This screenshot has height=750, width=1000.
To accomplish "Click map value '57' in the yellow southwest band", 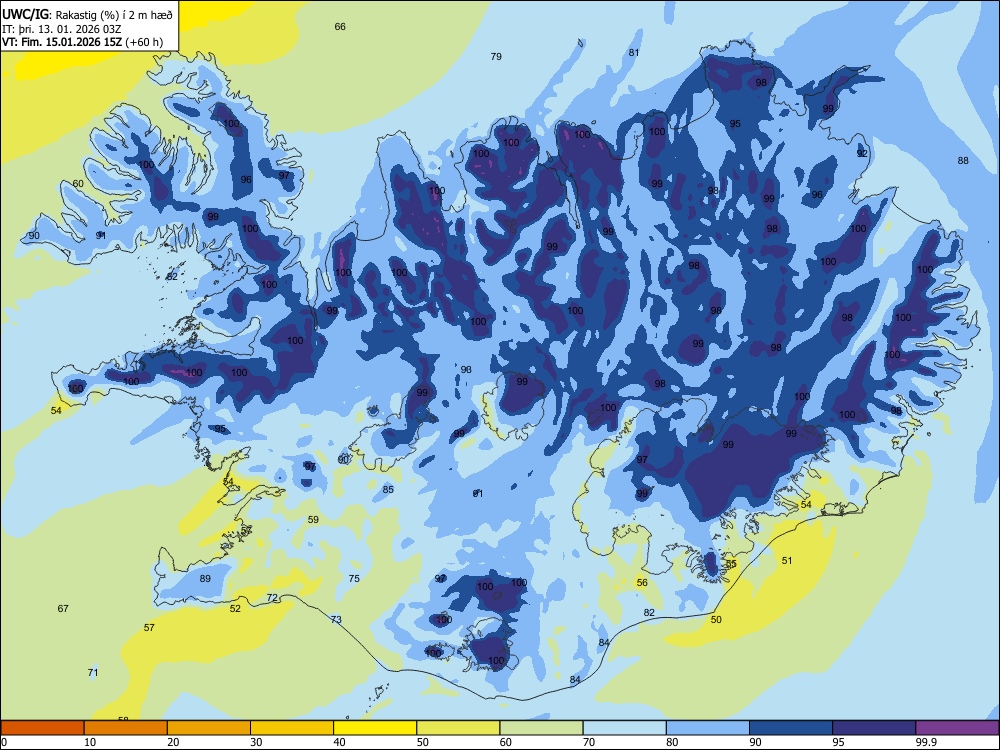I will pos(149,628).
